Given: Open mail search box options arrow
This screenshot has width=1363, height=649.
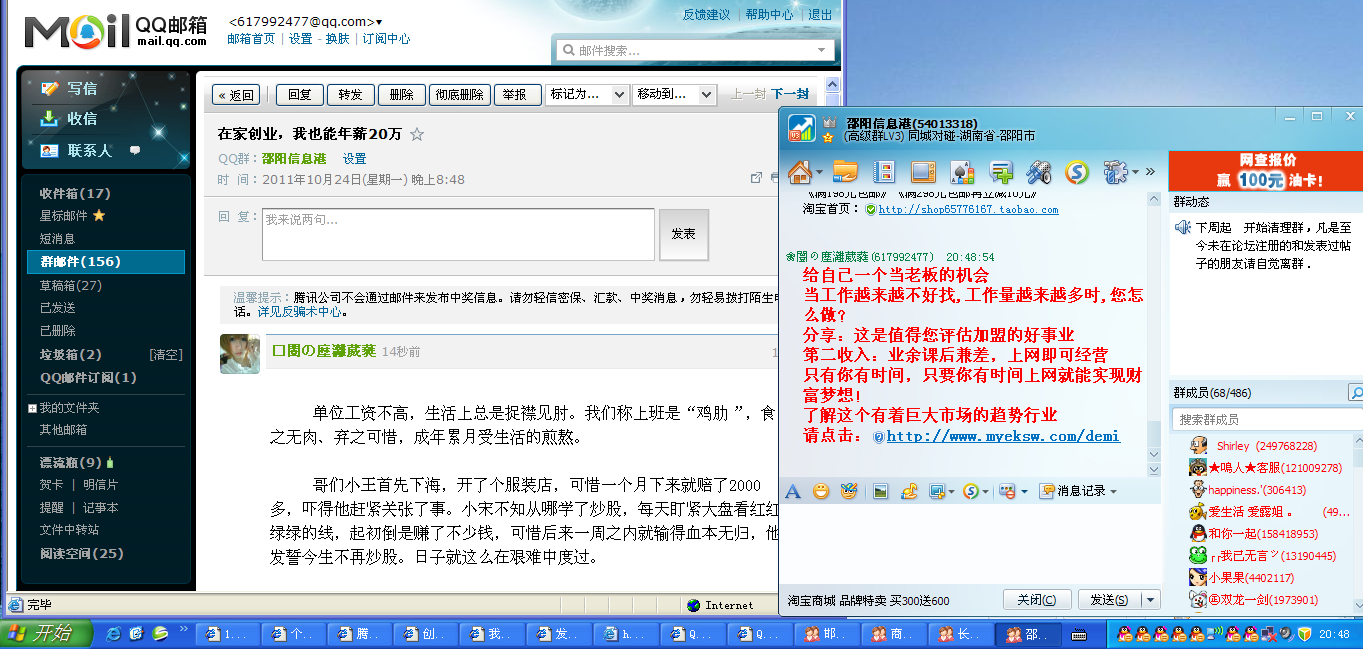Looking at the screenshot, I should [x=824, y=49].
